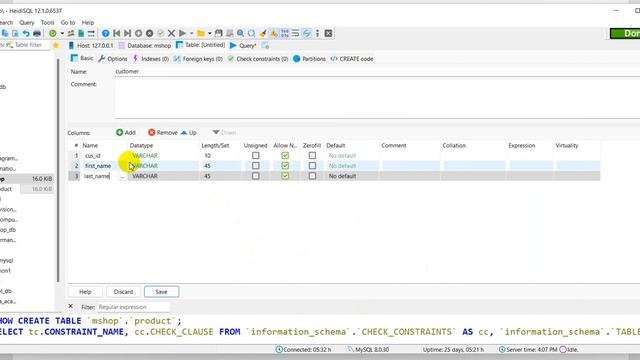
Task: Click the Clear broom icon
Action: [x=263, y=33]
